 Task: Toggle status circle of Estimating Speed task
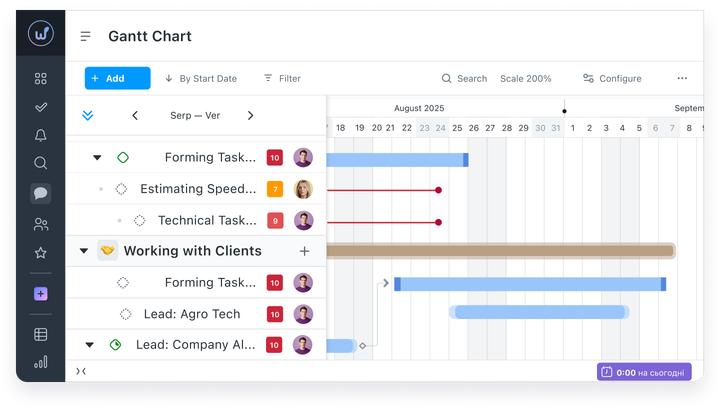[x=121, y=189]
